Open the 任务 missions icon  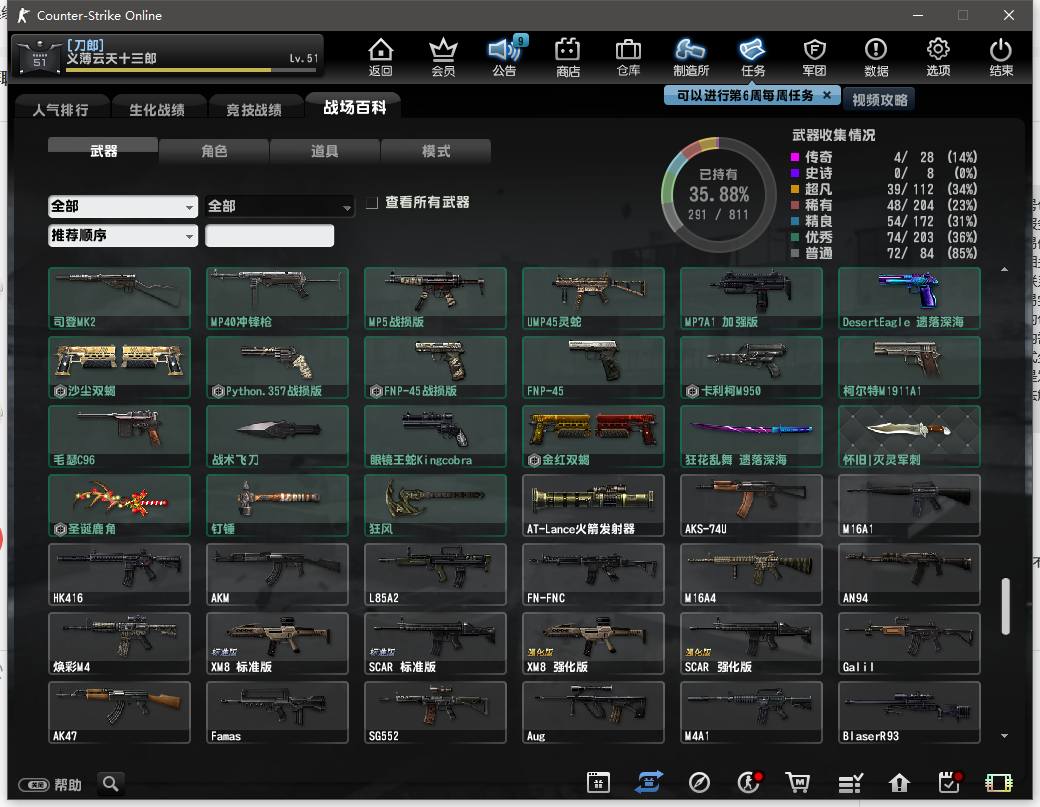tap(752, 57)
